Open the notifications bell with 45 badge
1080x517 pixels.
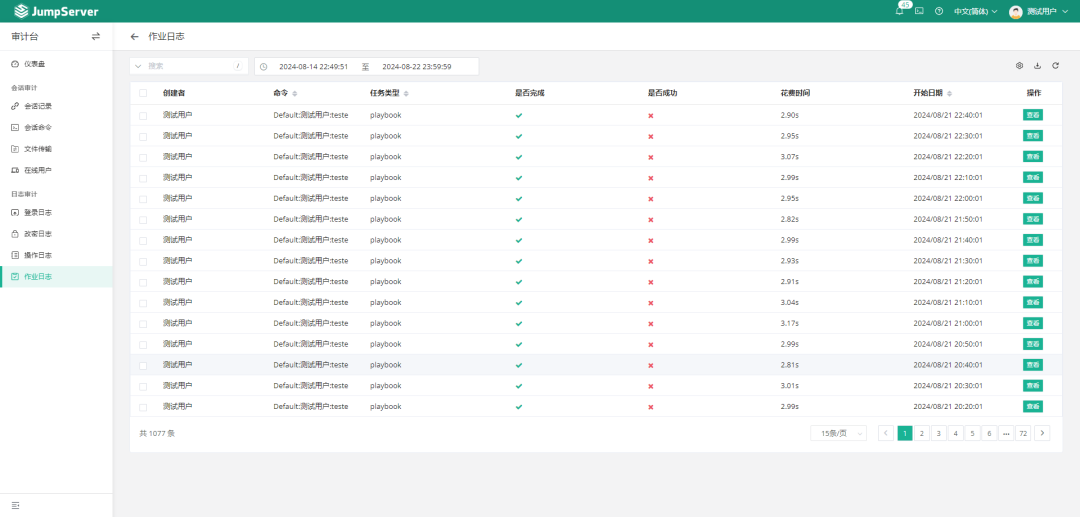point(900,11)
